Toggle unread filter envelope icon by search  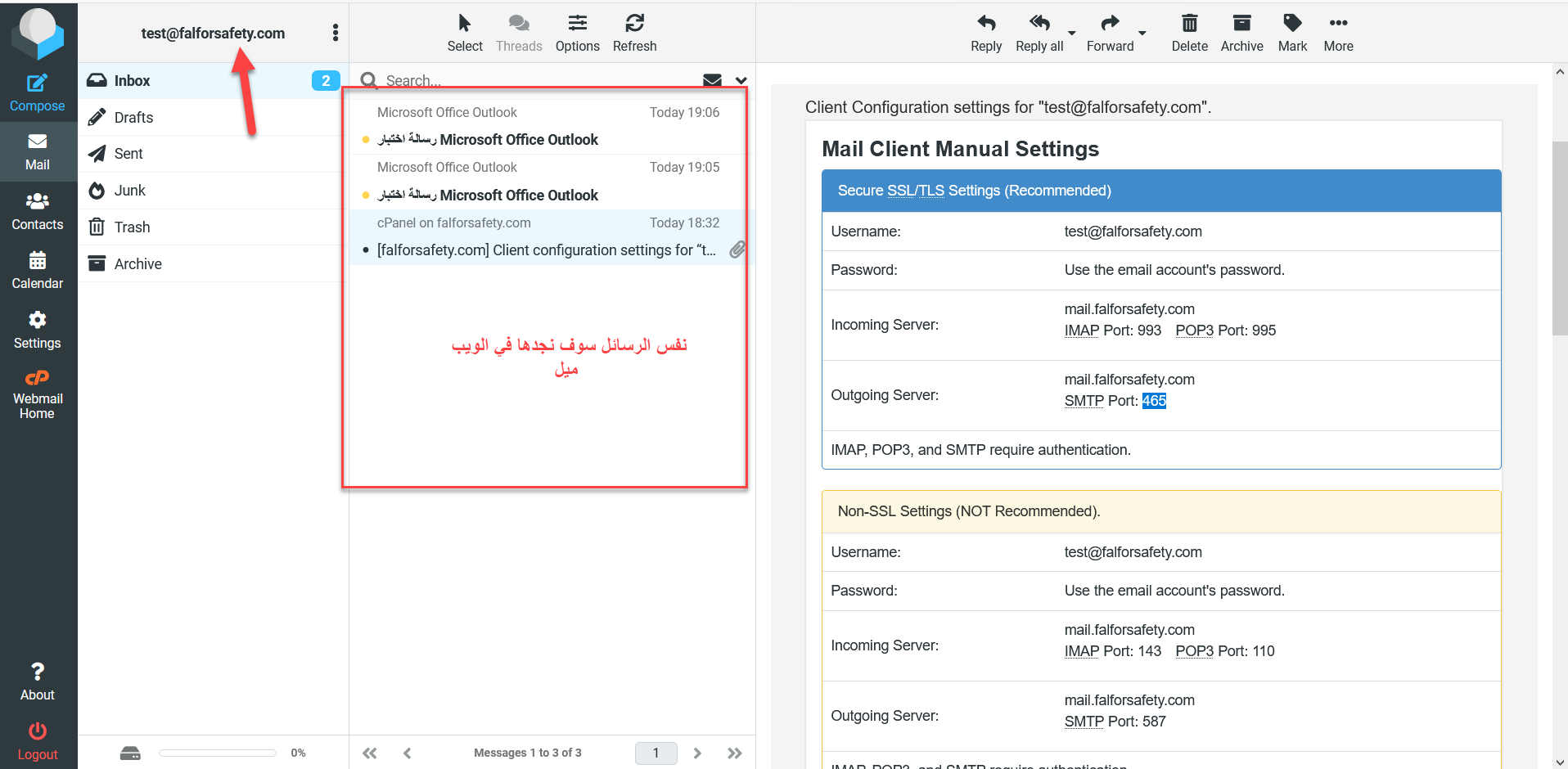(712, 80)
